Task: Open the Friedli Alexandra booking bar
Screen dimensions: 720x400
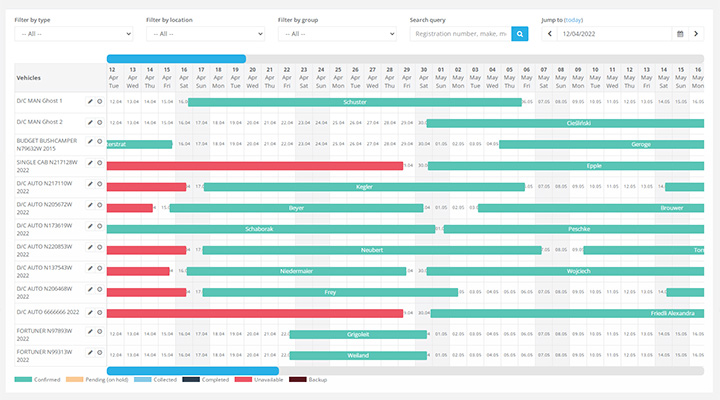Action: point(567,314)
